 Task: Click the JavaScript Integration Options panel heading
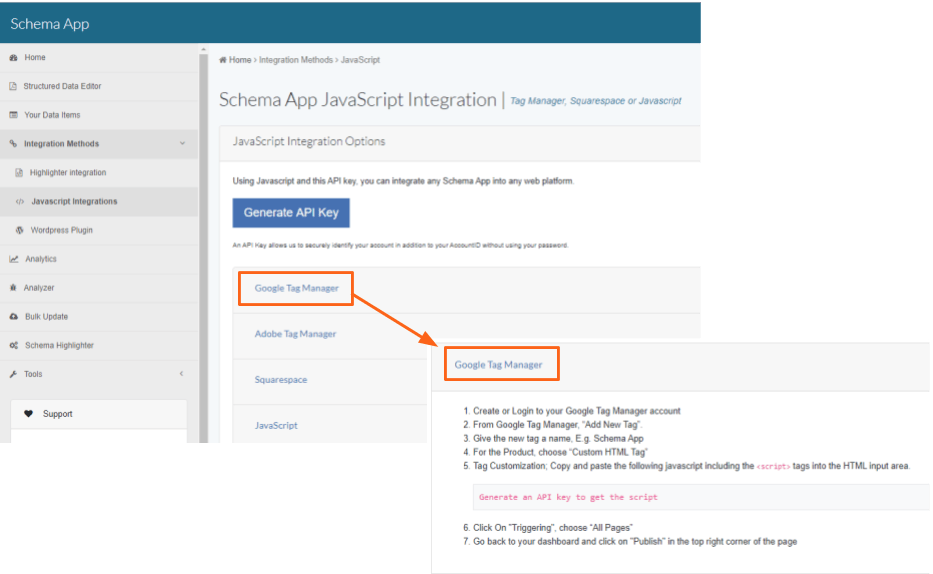coord(309,142)
